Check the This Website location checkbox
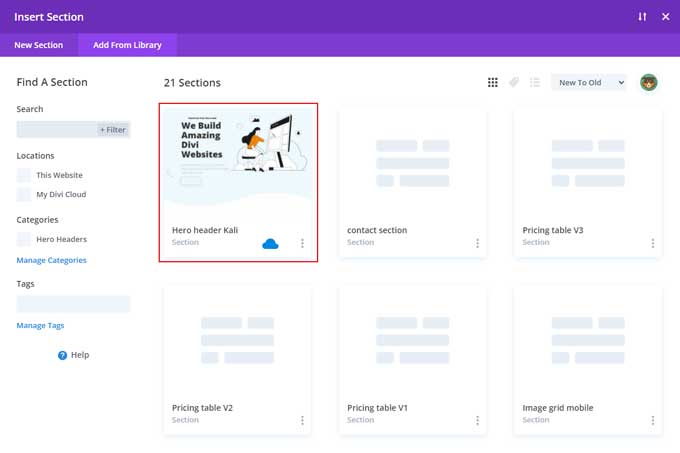The width and height of the screenshot is (680, 453). [x=23, y=175]
